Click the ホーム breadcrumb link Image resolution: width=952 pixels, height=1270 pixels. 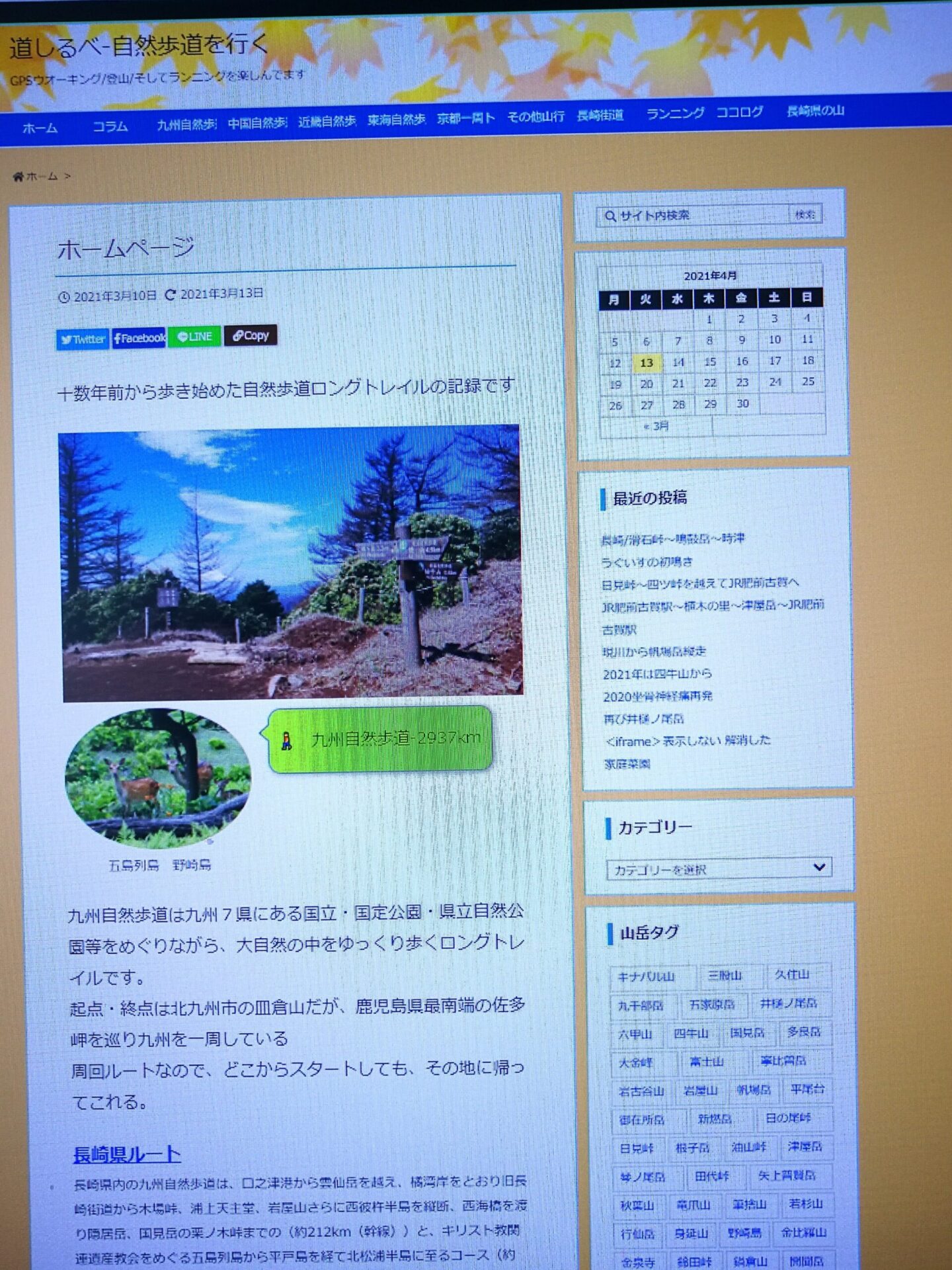point(42,177)
